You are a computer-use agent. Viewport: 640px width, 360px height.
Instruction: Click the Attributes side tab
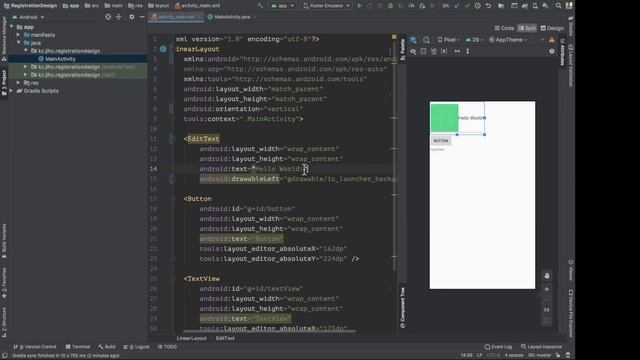pos(562,52)
